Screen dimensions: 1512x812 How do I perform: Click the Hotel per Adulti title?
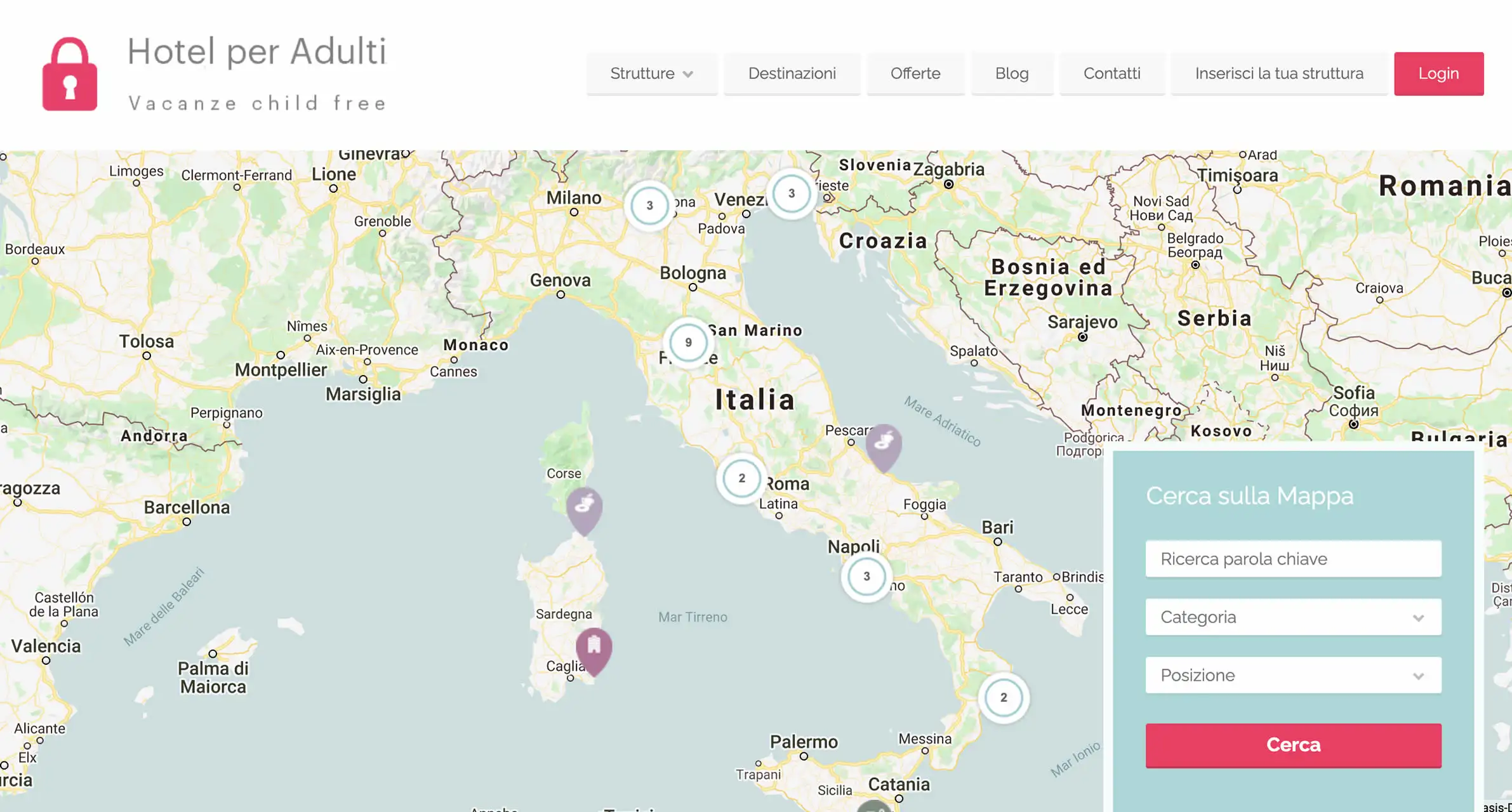(257, 52)
